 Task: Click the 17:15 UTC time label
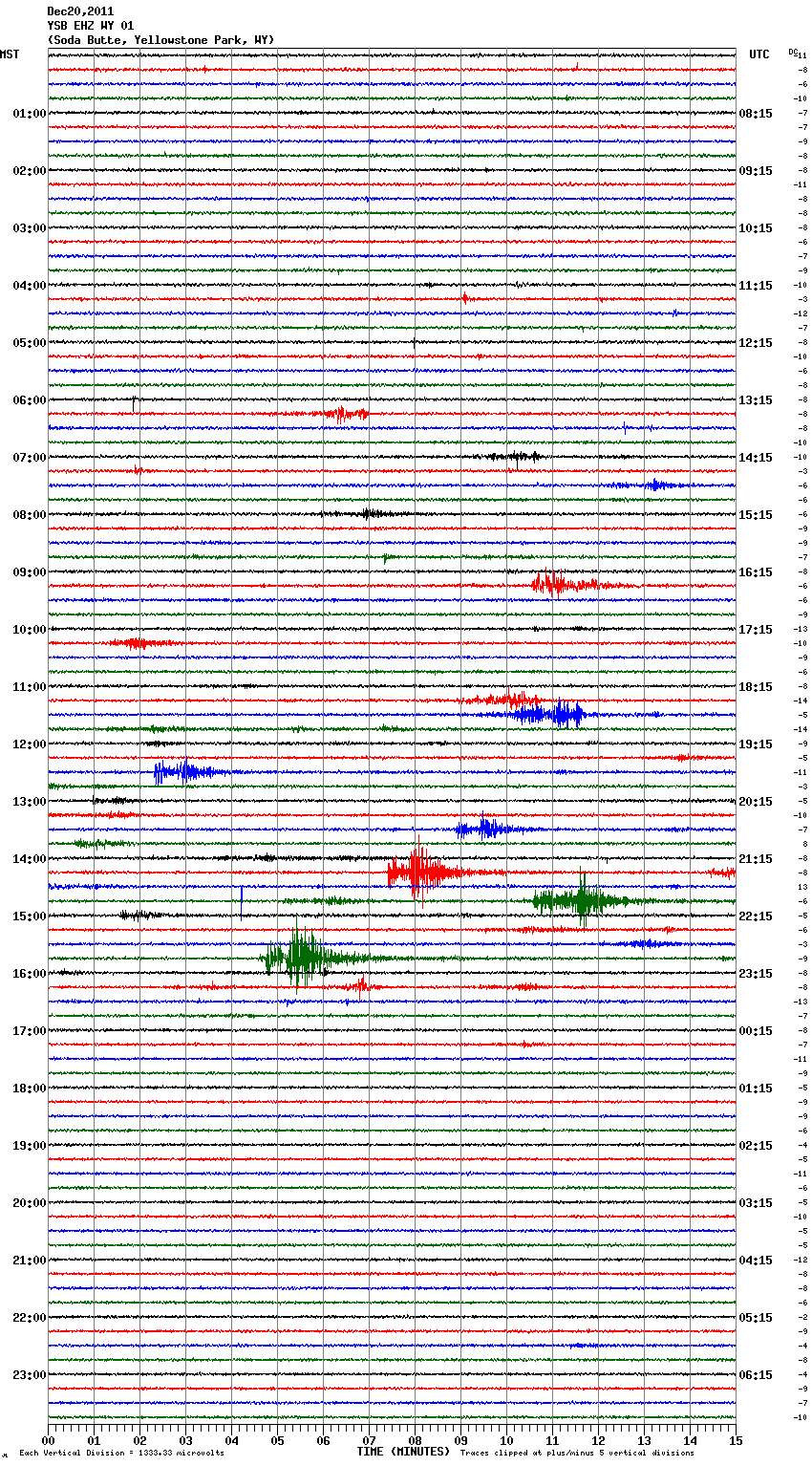point(756,630)
